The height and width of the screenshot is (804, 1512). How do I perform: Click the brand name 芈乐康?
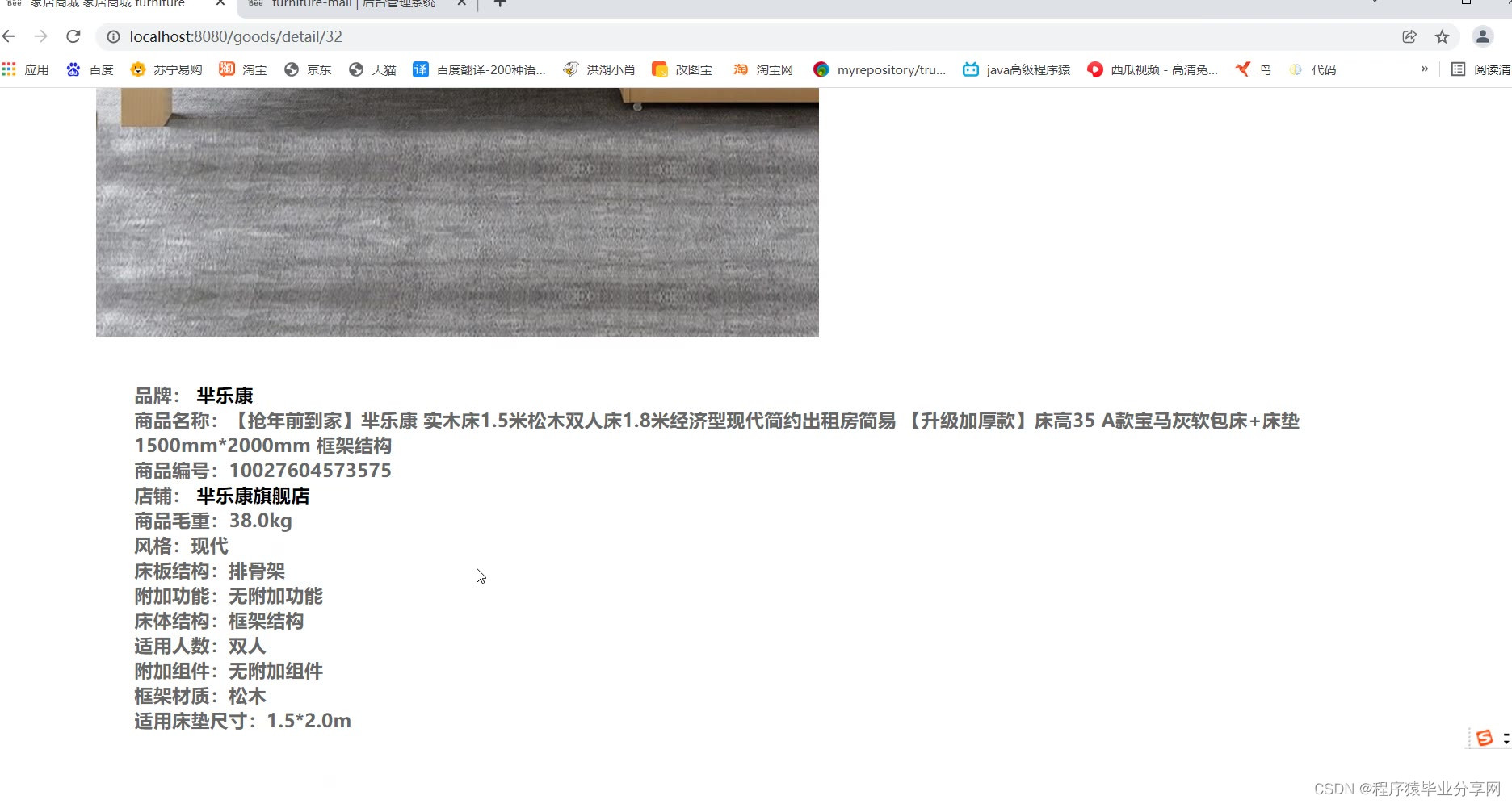[225, 396]
